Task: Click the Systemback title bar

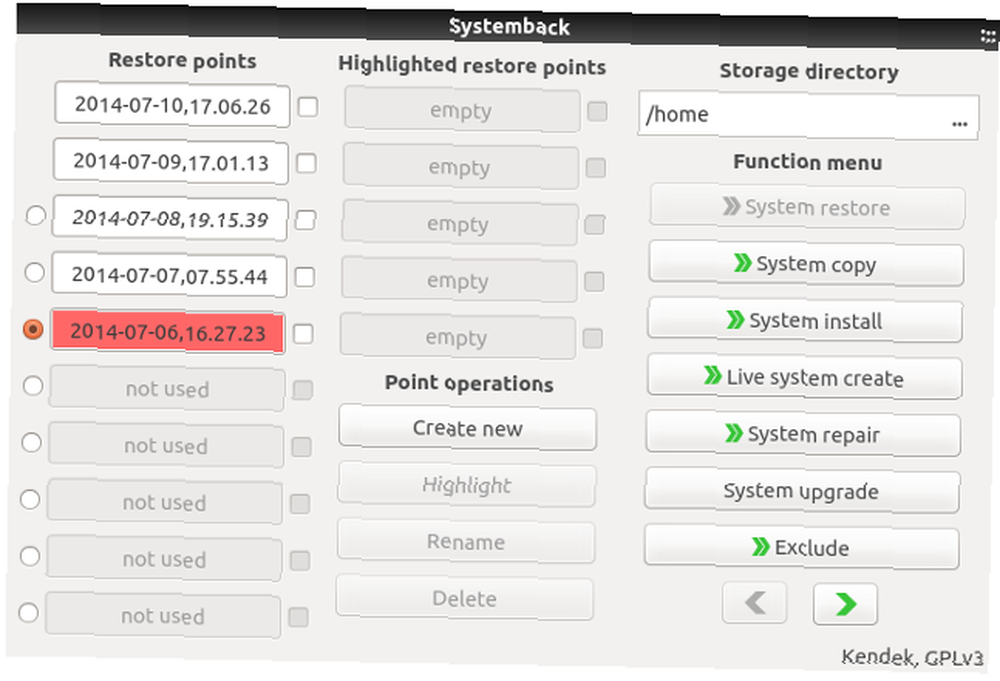Action: click(x=508, y=27)
